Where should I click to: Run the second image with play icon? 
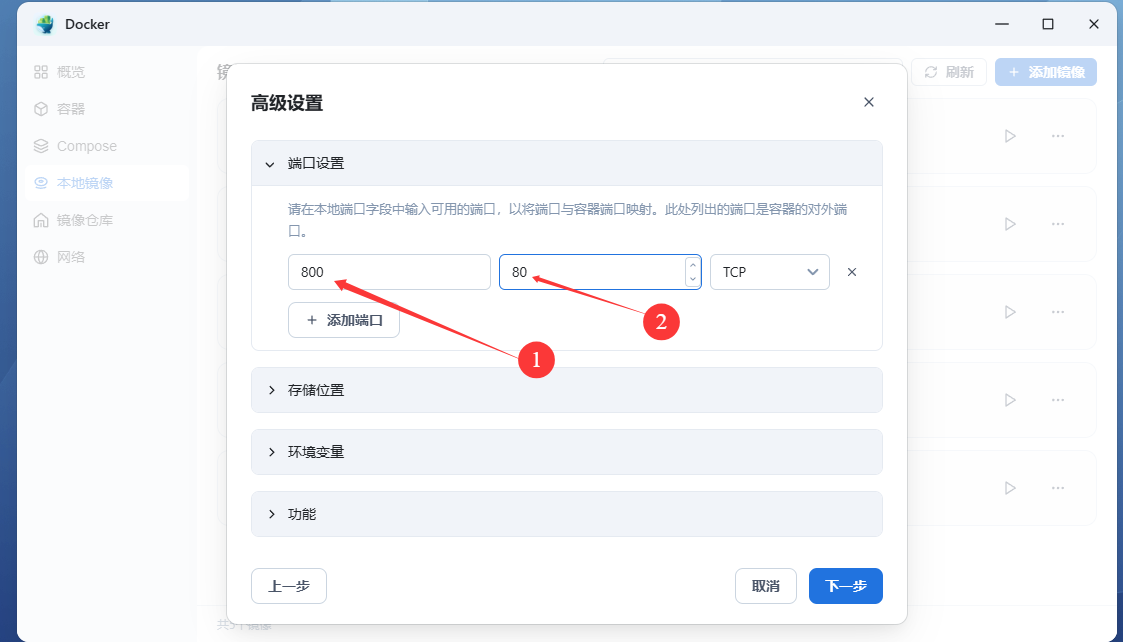click(x=1010, y=224)
